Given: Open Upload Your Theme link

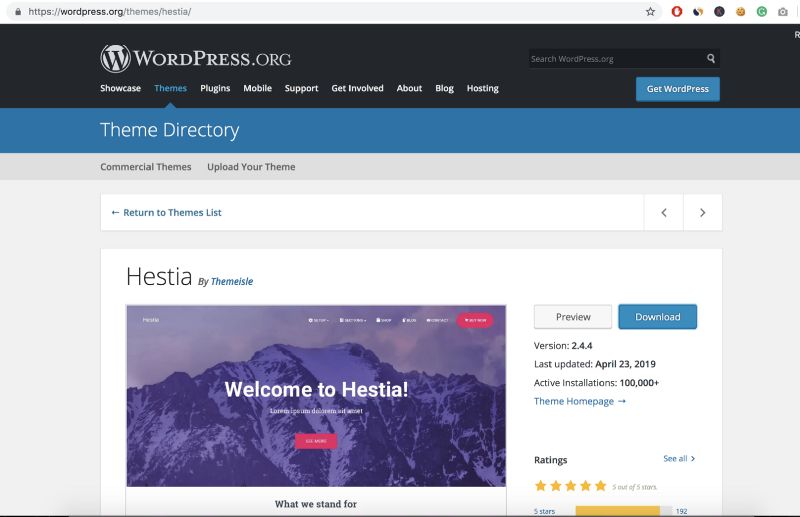Looking at the screenshot, I should coord(251,167).
